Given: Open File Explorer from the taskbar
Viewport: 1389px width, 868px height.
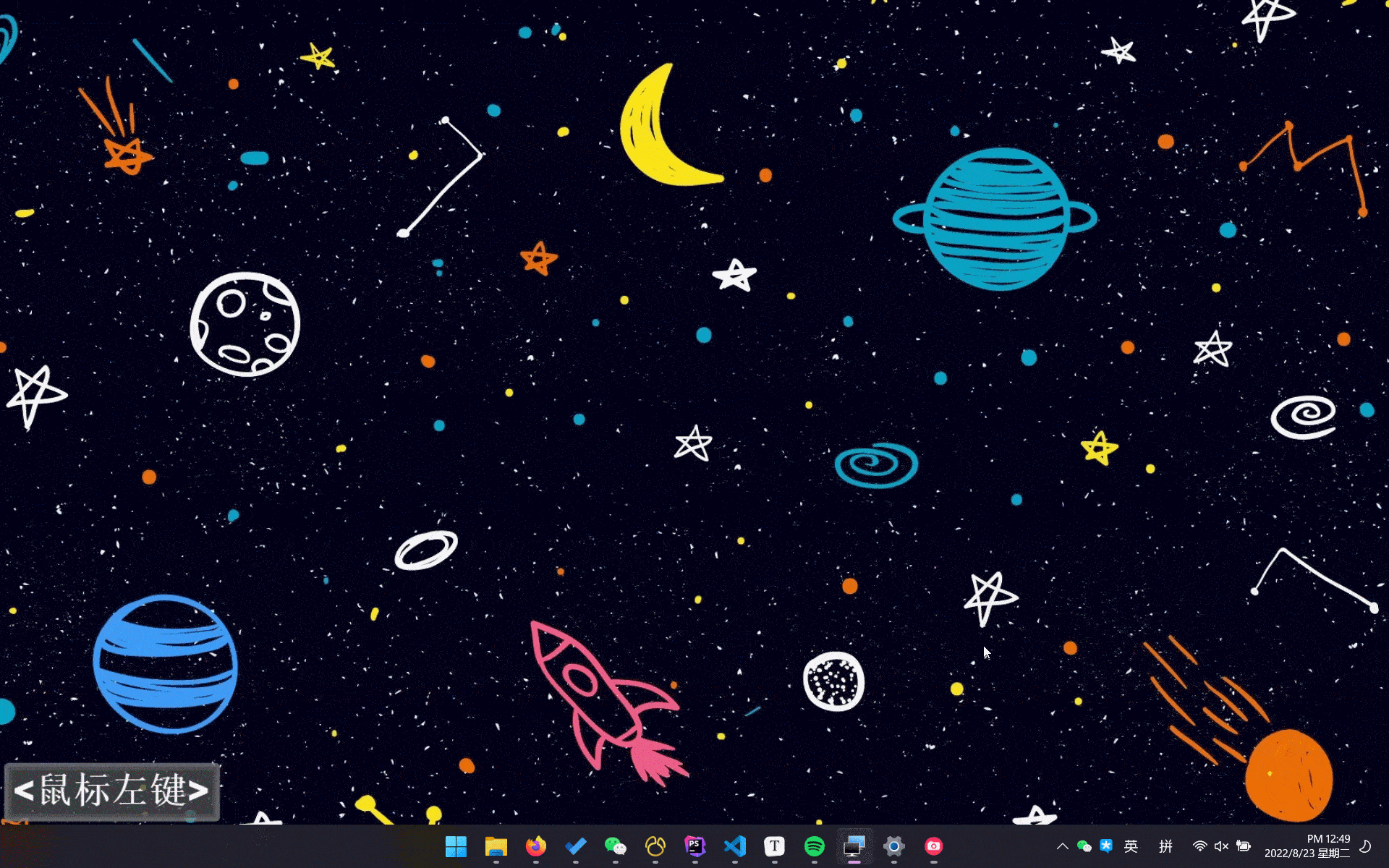Looking at the screenshot, I should 496,846.
